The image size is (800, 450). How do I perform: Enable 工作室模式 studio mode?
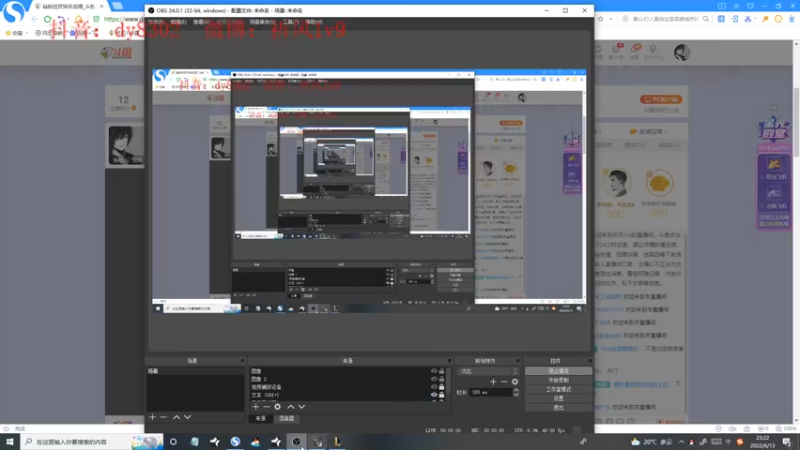(558, 389)
